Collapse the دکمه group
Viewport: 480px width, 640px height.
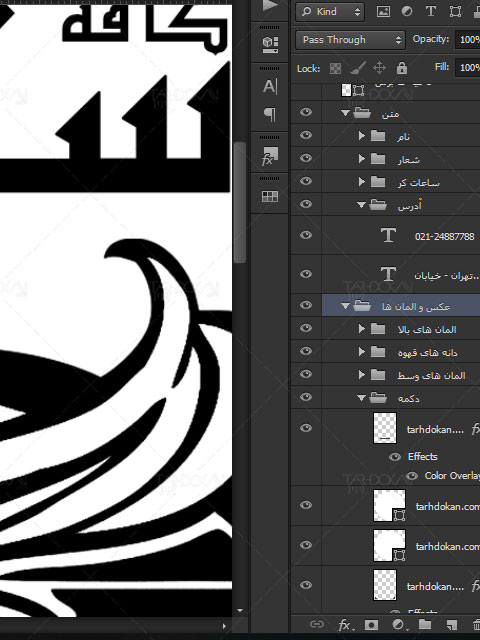361,398
